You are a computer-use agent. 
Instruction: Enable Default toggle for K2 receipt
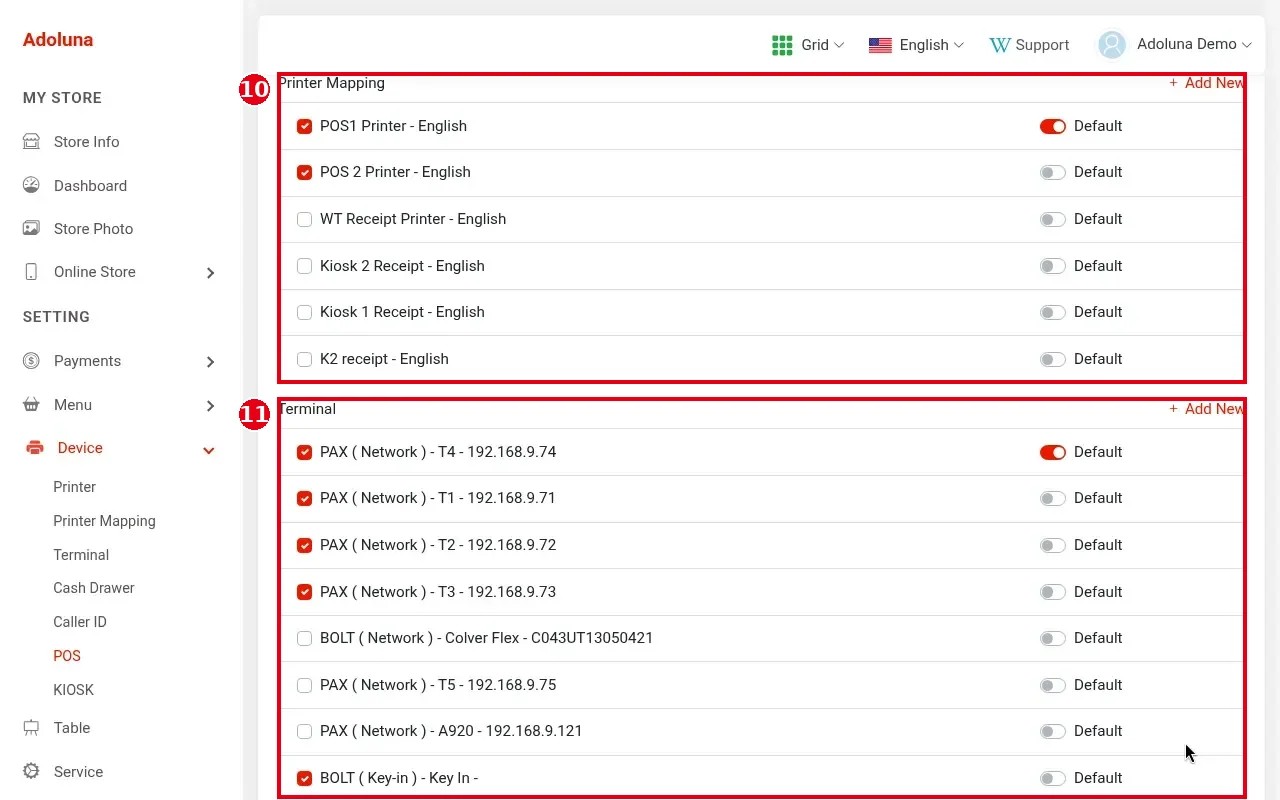point(1053,359)
